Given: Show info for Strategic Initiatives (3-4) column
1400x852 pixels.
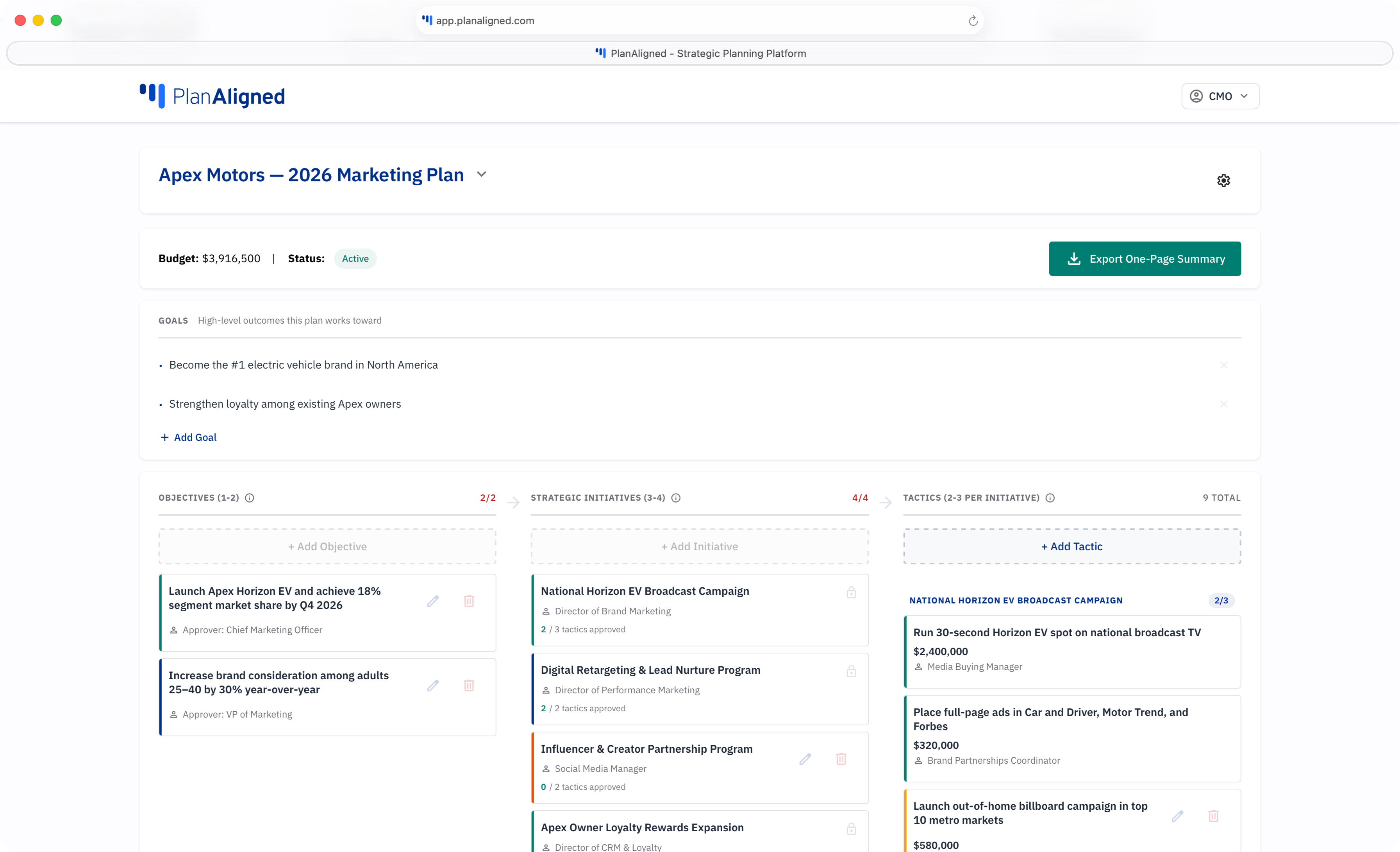Looking at the screenshot, I should (x=675, y=498).
